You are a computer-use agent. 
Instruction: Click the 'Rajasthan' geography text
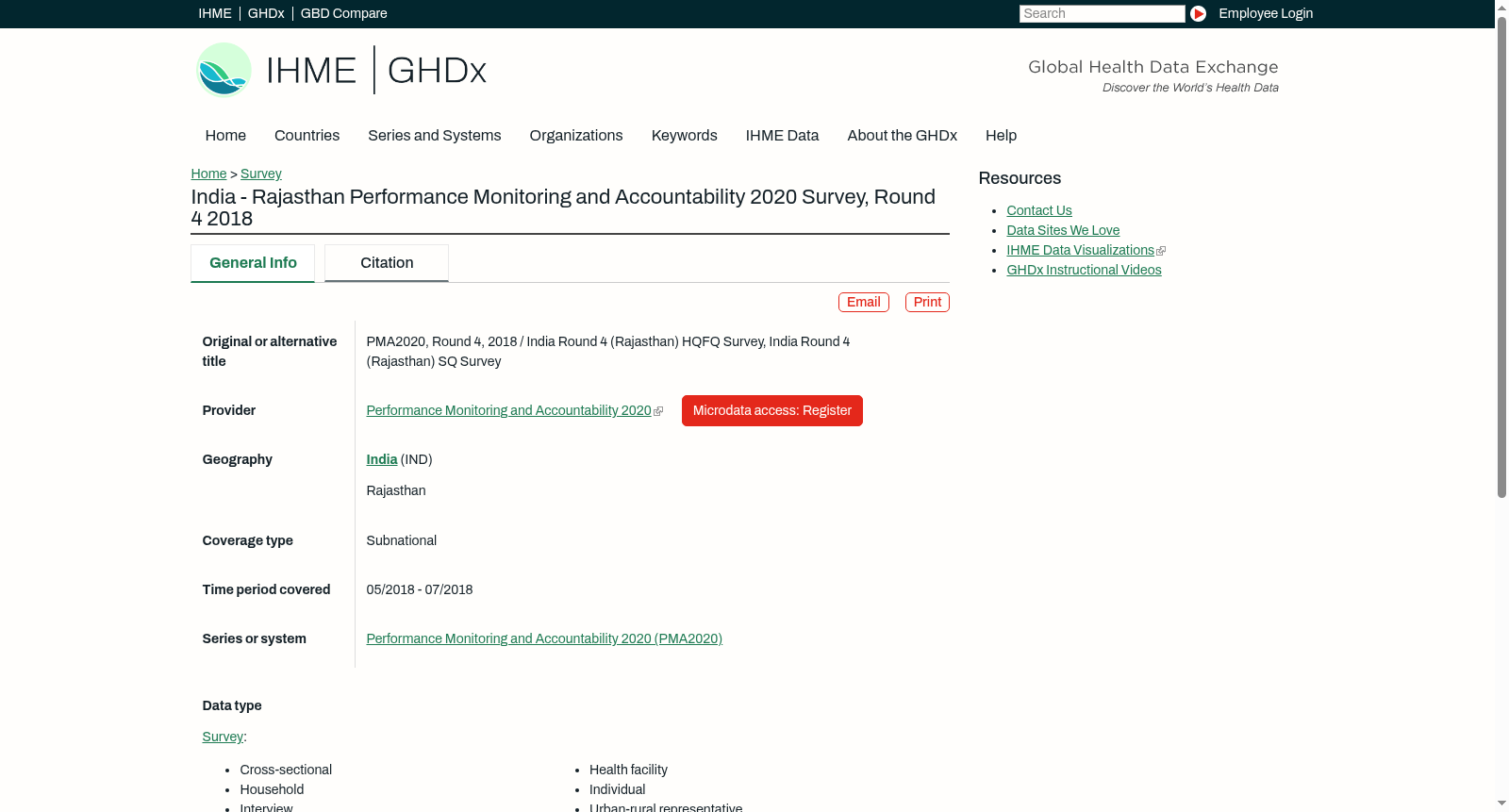(396, 490)
